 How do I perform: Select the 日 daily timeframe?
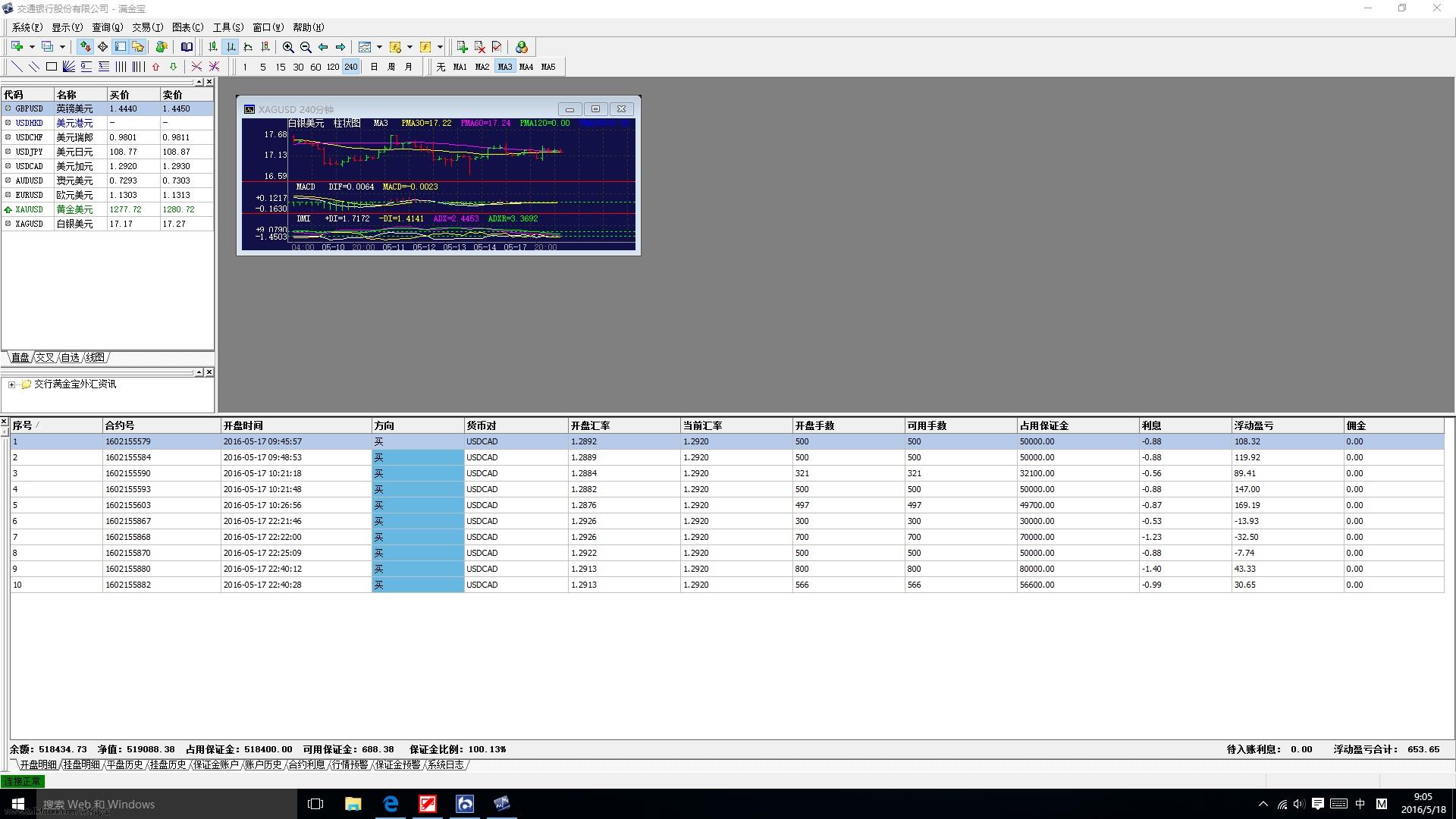coord(374,67)
